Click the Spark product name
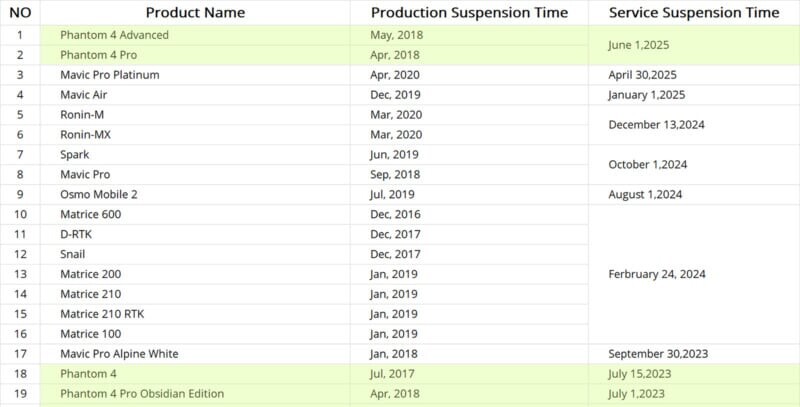This screenshot has width=800, height=407. click(75, 155)
